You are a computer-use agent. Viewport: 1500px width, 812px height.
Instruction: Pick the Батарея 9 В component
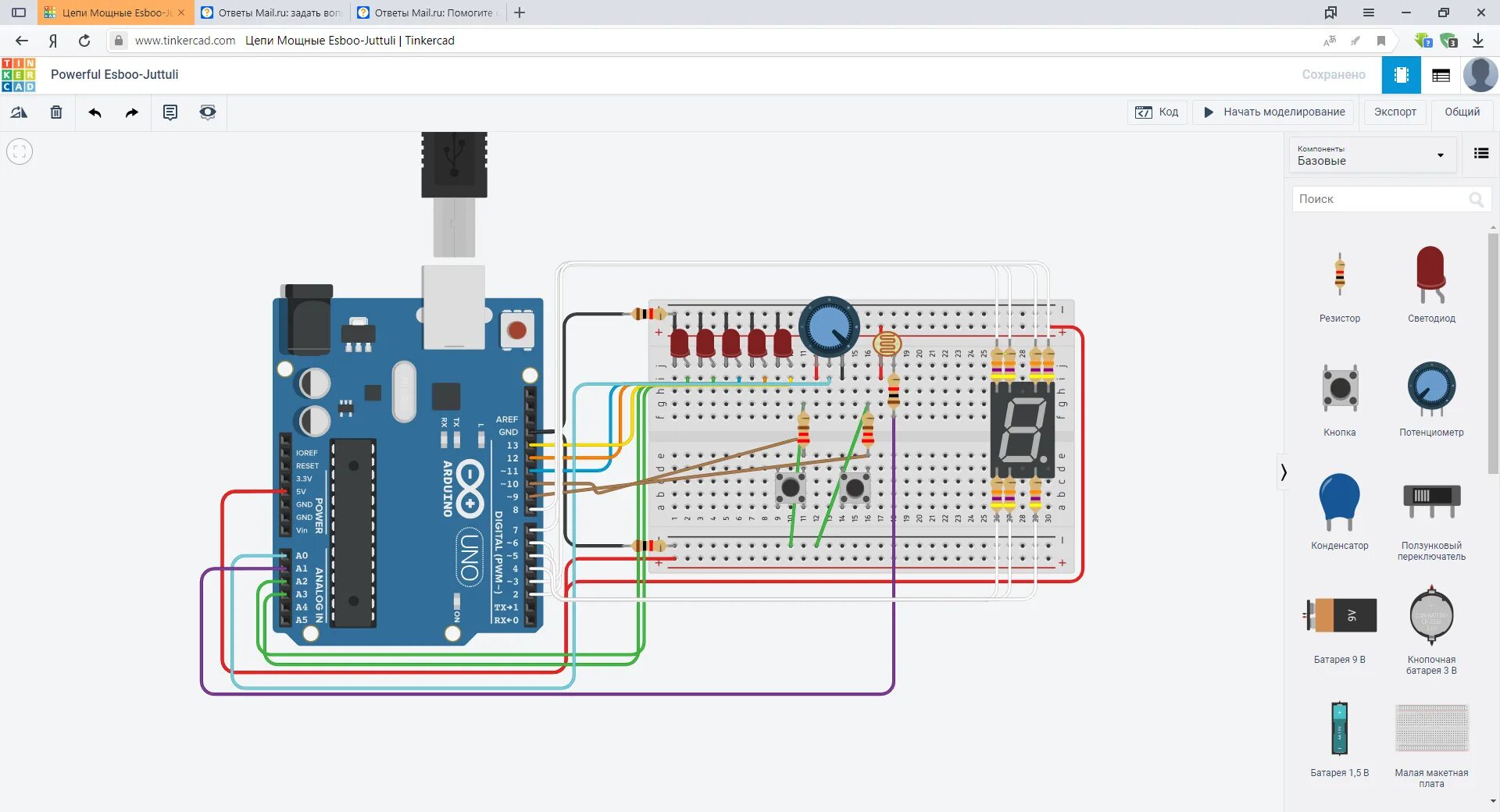pos(1340,629)
